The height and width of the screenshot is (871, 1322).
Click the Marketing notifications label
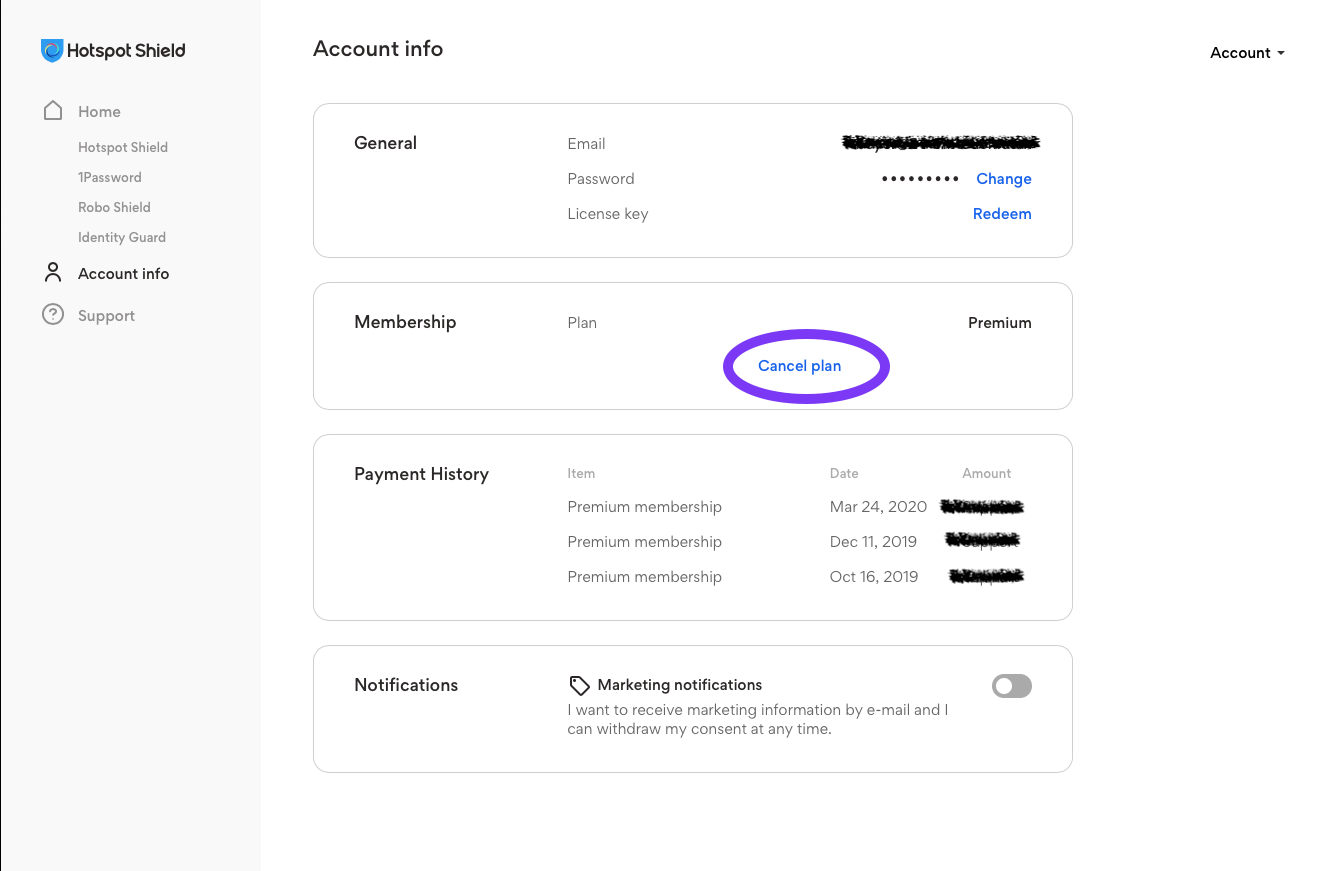[x=680, y=685]
